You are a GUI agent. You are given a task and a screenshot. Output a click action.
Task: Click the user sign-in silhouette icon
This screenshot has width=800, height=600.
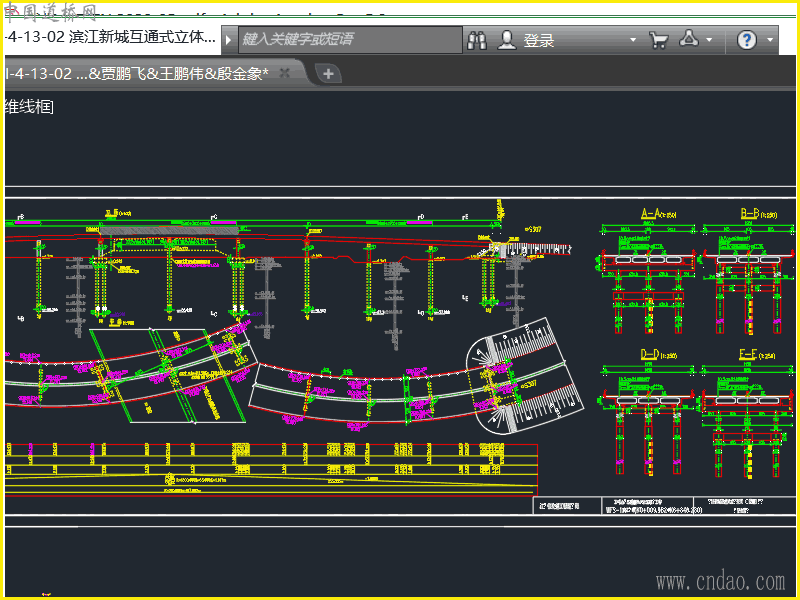pos(508,40)
